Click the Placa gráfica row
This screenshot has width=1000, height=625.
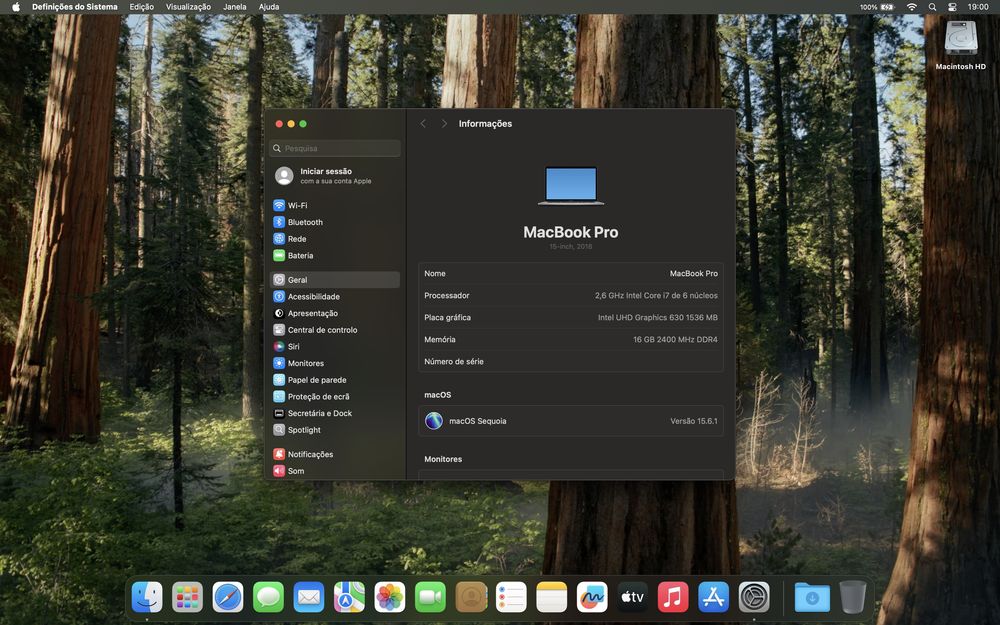coord(571,317)
